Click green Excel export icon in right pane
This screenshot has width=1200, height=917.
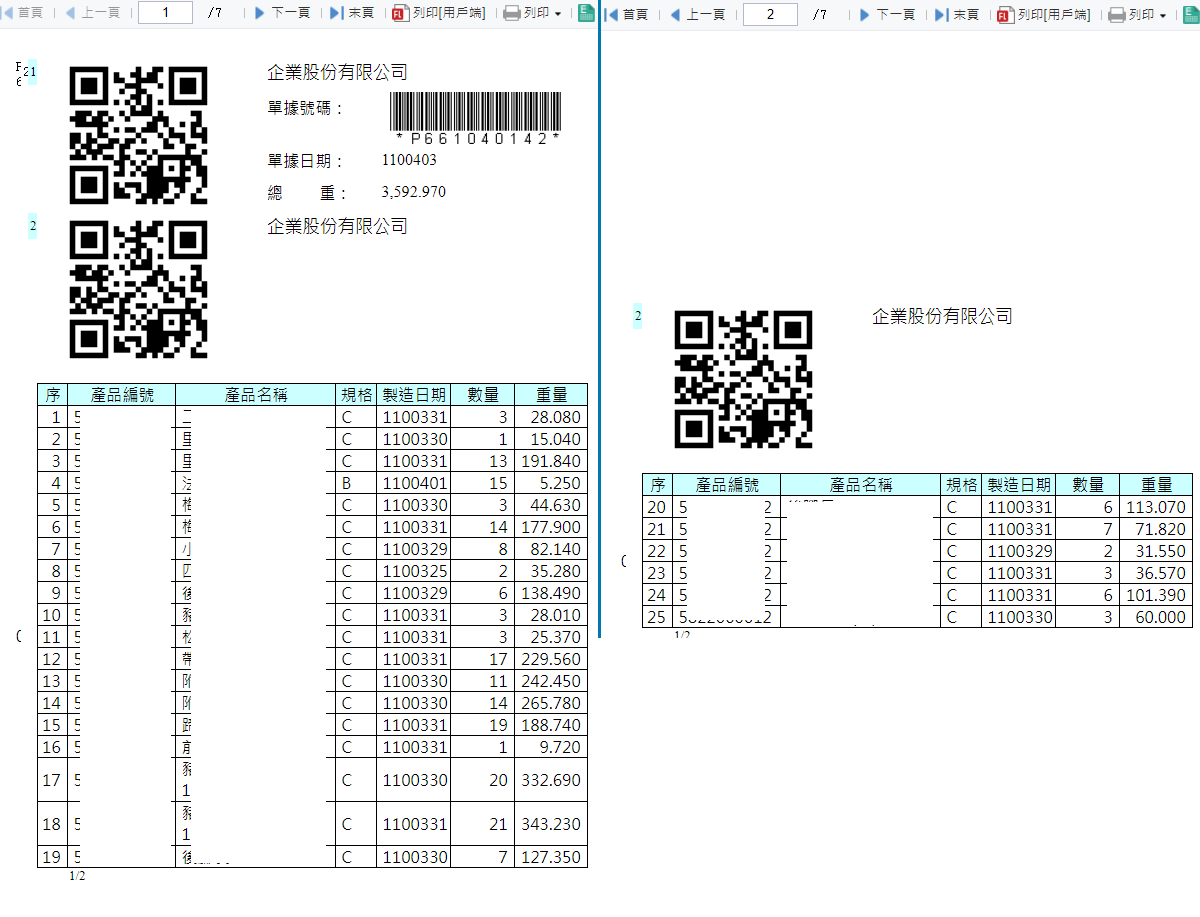pyautogui.click(x=1192, y=14)
